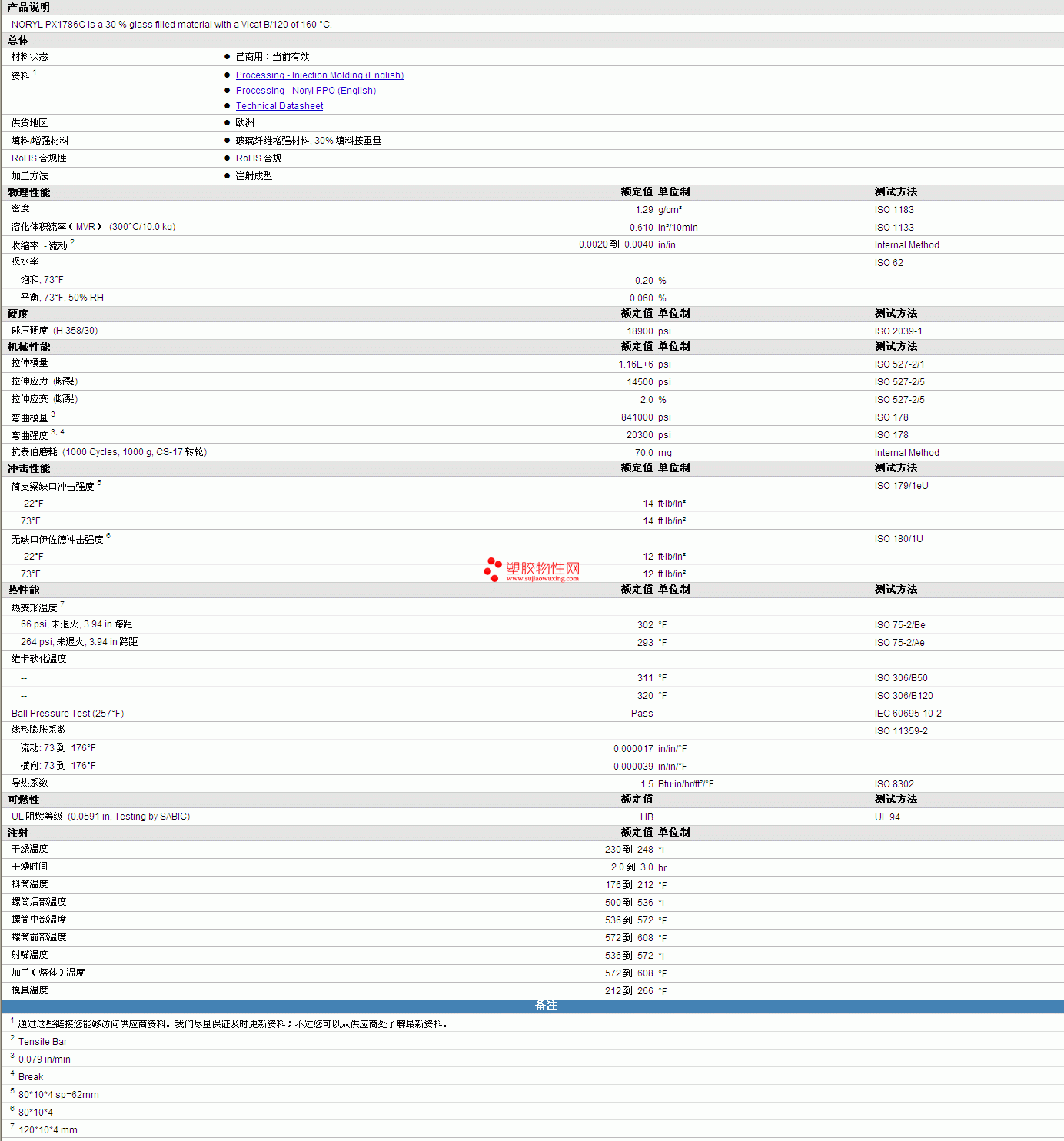This screenshot has width=1064, height=1141.
Task: Click the ISO 179/1eU test method
Action: pyautogui.click(x=902, y=486)
